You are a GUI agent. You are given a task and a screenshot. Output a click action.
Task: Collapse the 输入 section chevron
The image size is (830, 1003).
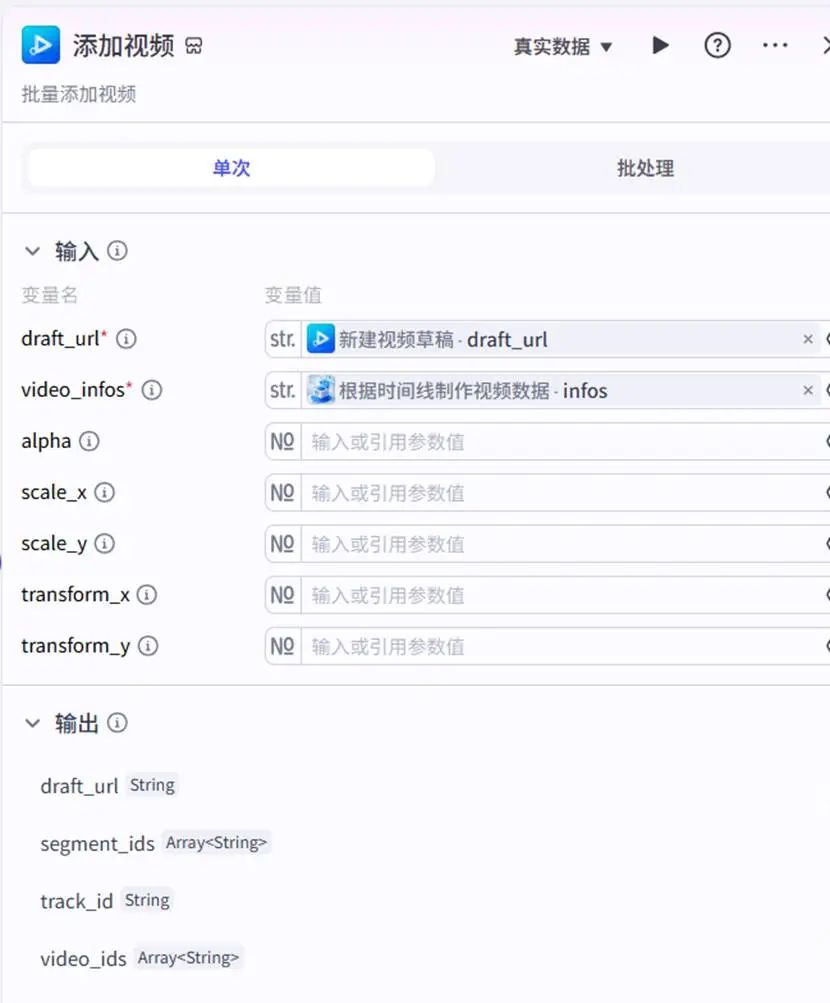click(x=32, y=251)
